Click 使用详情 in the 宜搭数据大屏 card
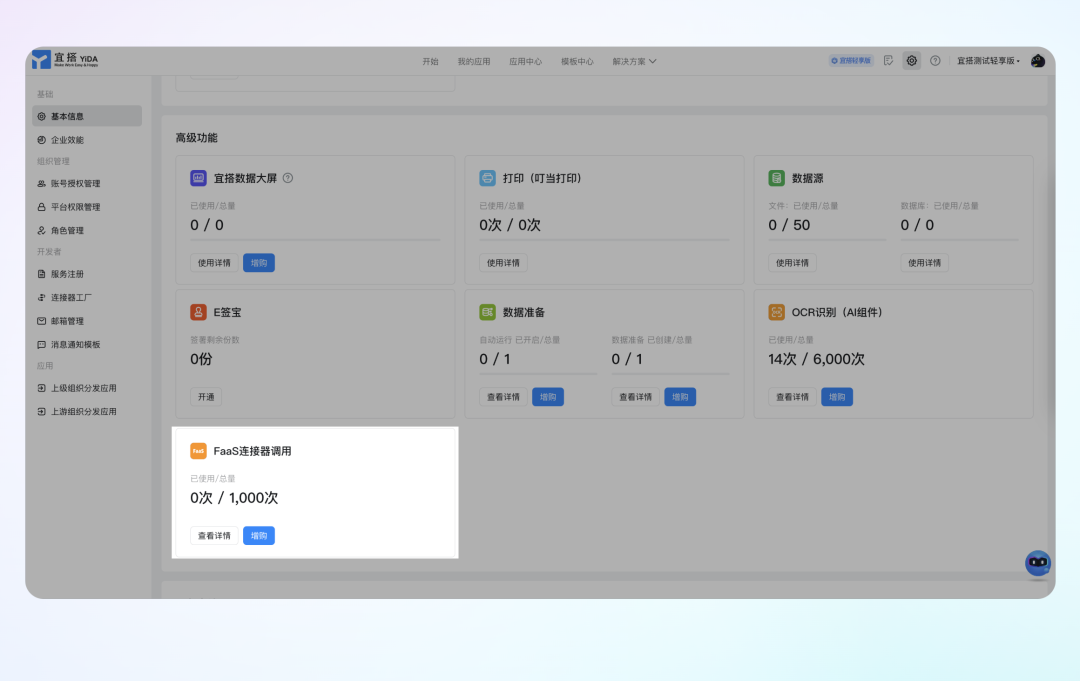 (214, 263)
